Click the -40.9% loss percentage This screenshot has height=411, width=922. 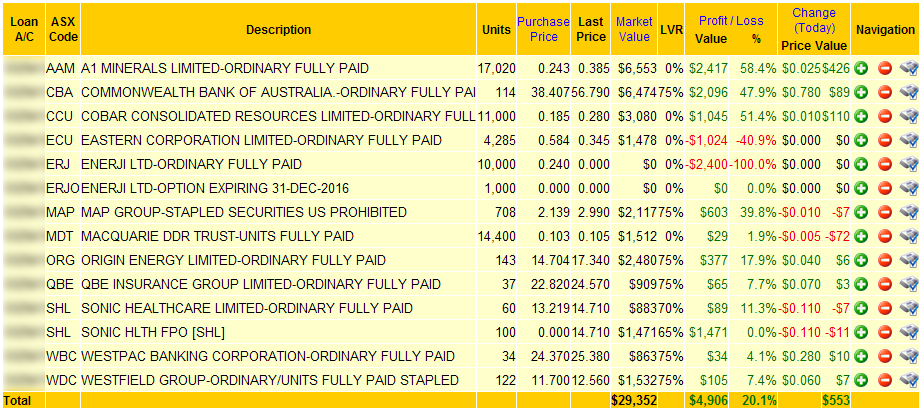click(756, 141)
